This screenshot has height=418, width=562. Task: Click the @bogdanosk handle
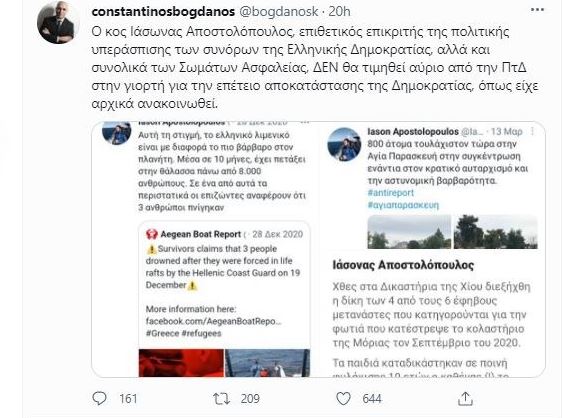point(278,11)
